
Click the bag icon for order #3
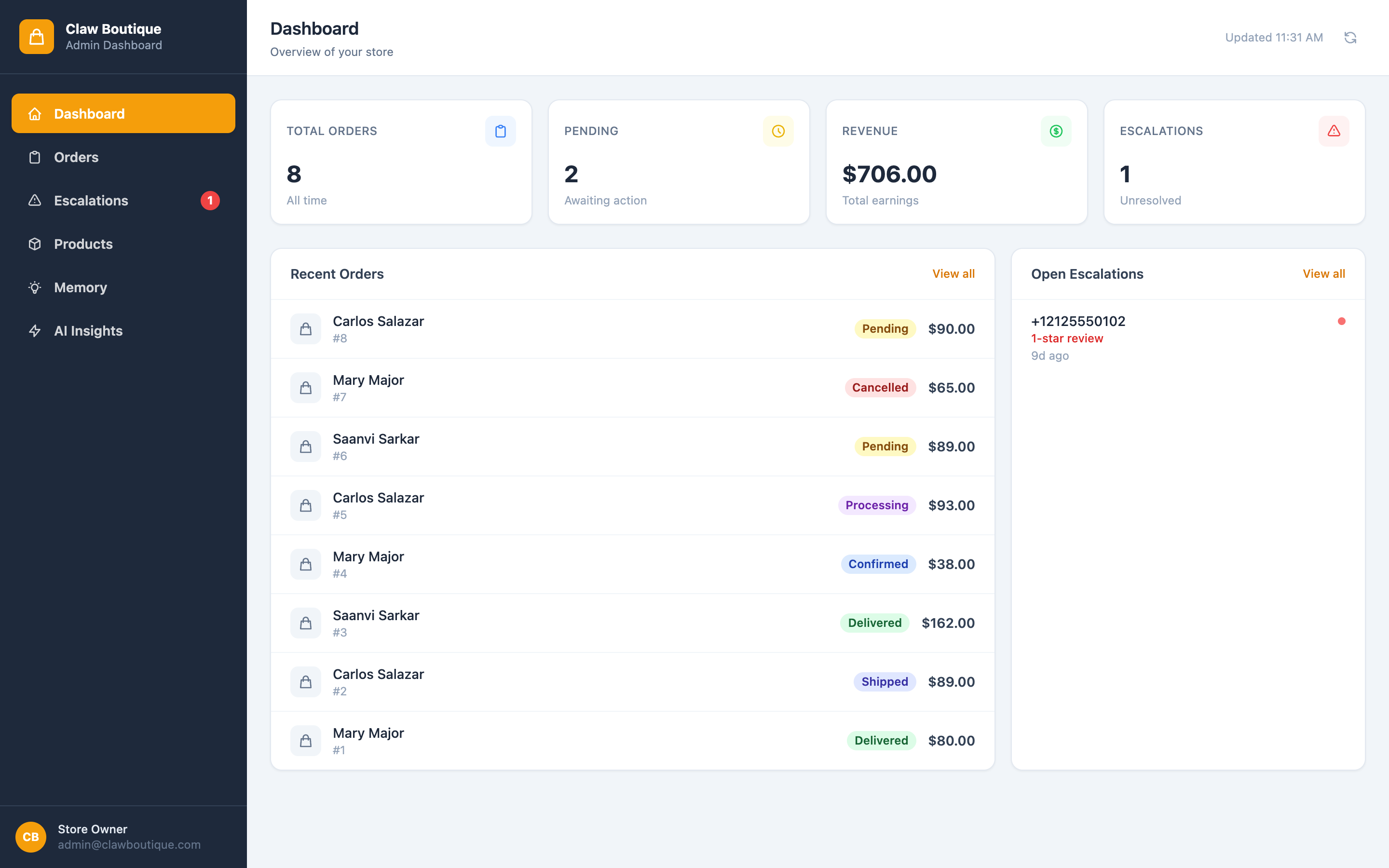pos(305,623)
